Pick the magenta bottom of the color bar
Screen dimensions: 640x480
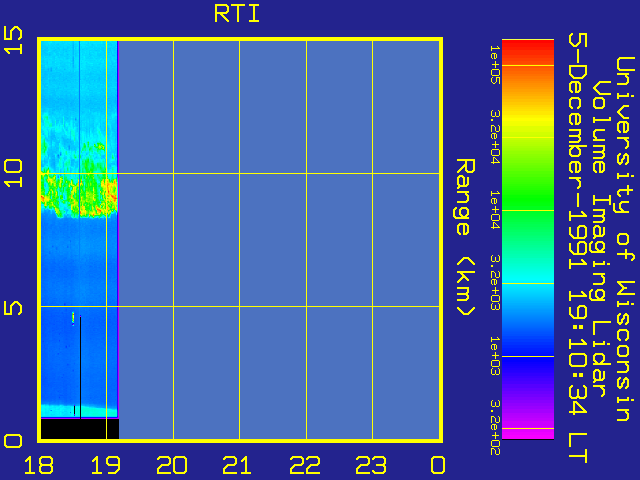click(x=528, y=433)
